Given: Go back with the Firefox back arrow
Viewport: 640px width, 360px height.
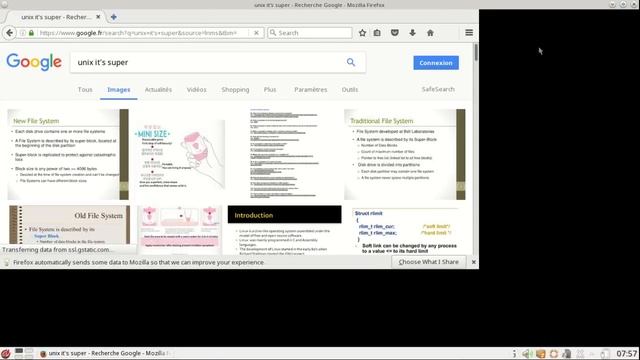Looking at the screenshot, I should pyautogui.click(x=9, y=33).
